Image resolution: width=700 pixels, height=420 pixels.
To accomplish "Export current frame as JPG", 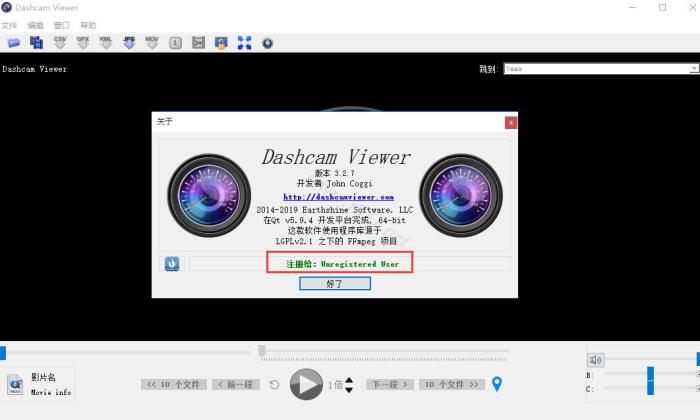I will (x=129, y=43).
